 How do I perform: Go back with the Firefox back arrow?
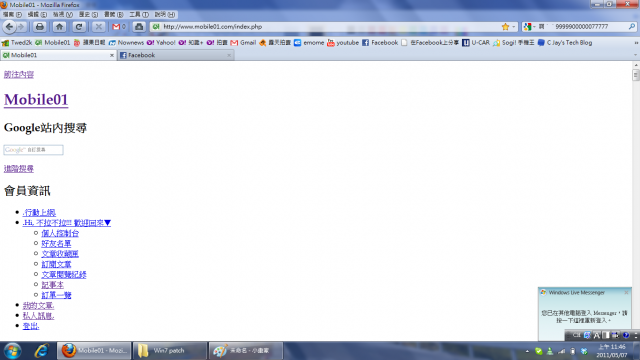[x=9, y=27]
